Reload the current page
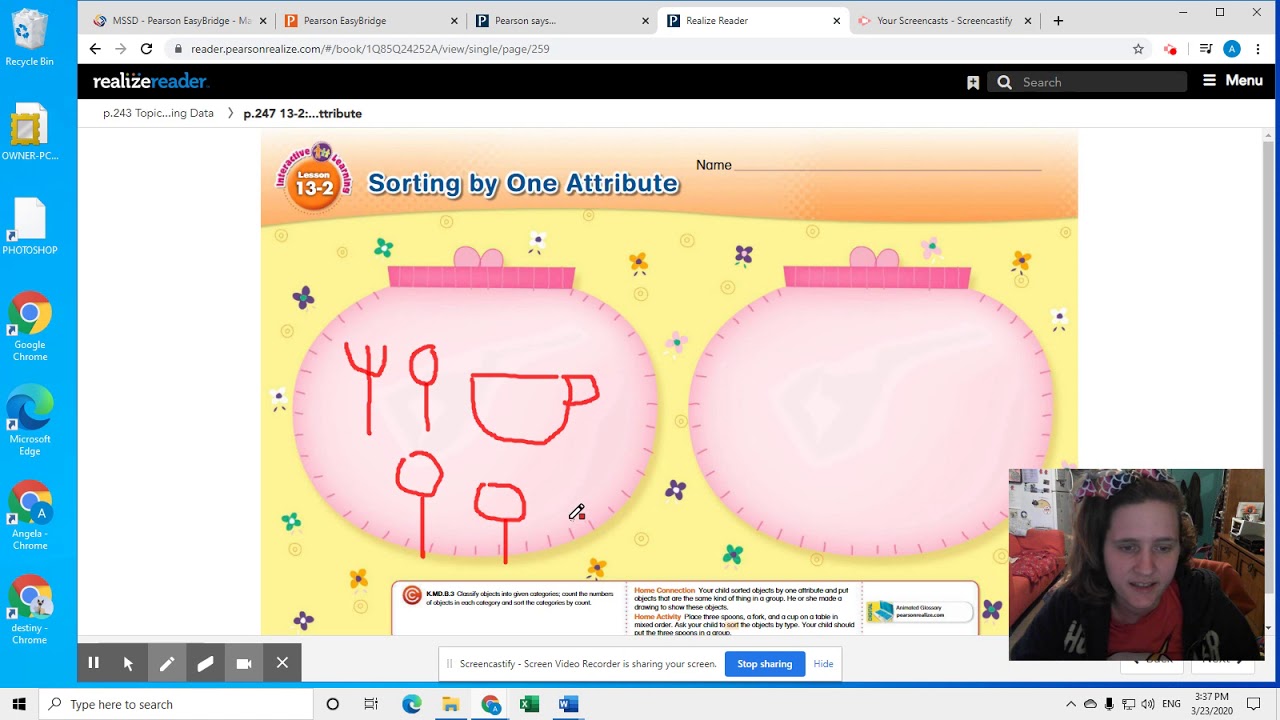This screenshot has width=1280, height=720. [146, 48]
